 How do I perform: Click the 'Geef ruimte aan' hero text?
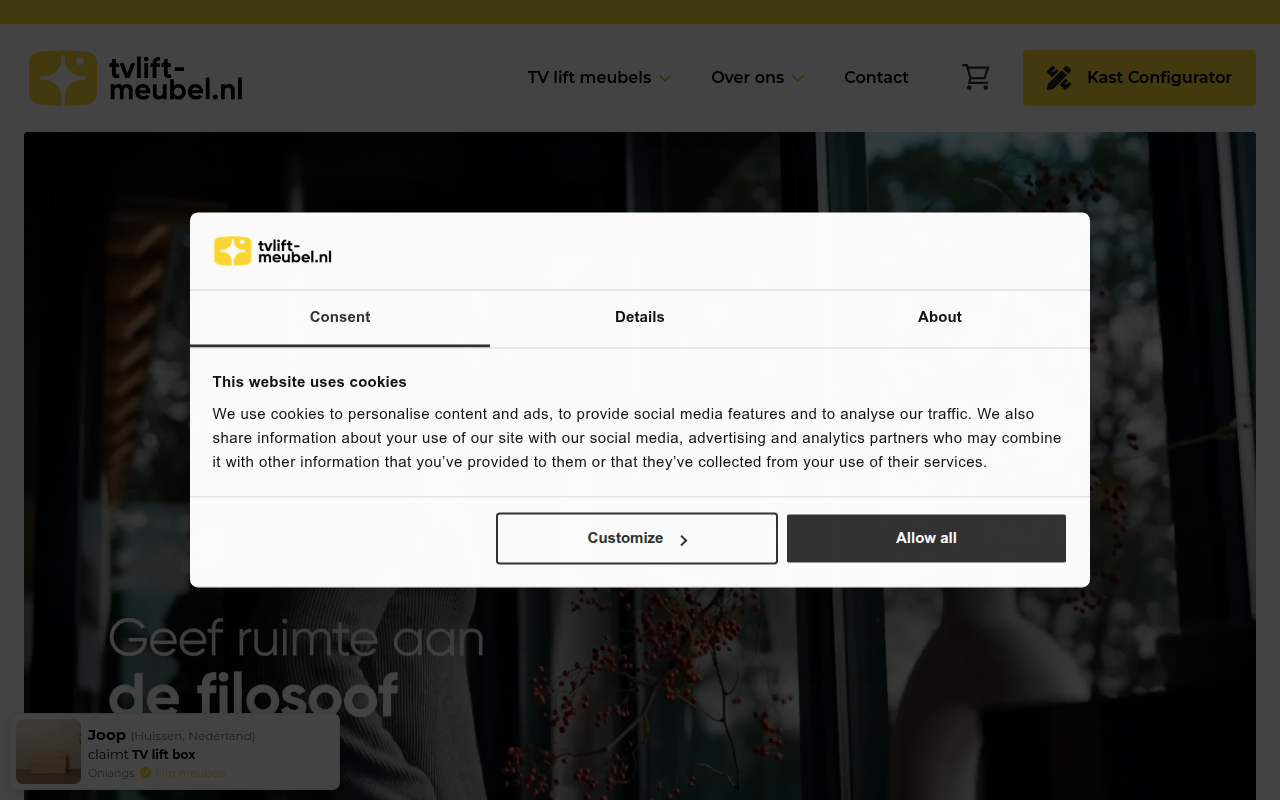point(296,638)
